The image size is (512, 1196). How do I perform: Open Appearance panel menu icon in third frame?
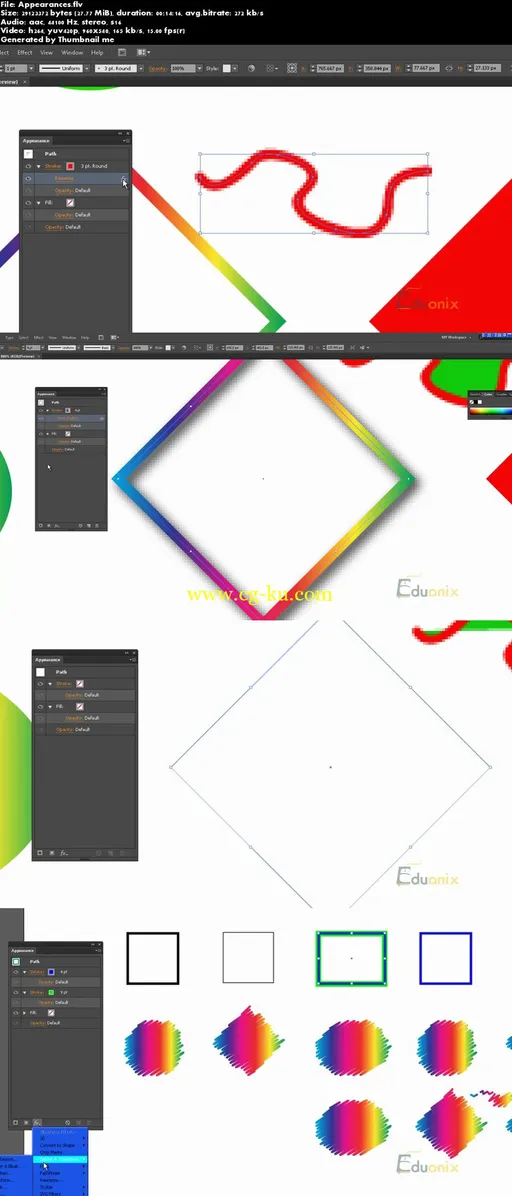click(x=133, y=659)
